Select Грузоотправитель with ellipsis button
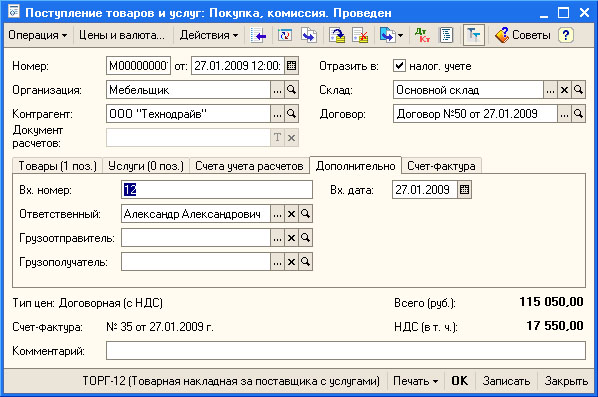The height and width of the screenshot is (397, 598). [x=277, y=238]
